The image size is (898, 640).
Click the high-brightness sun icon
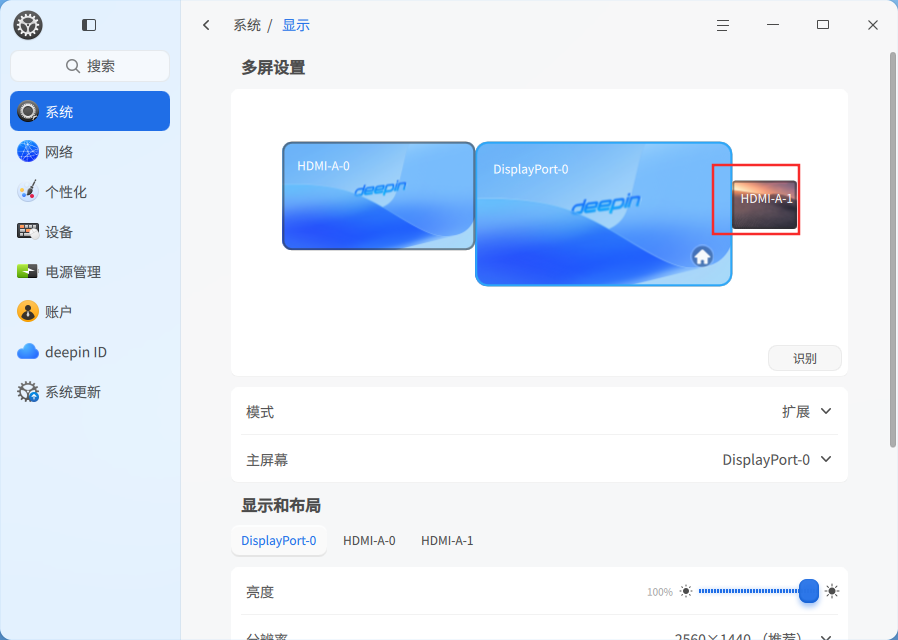point(832,591)
